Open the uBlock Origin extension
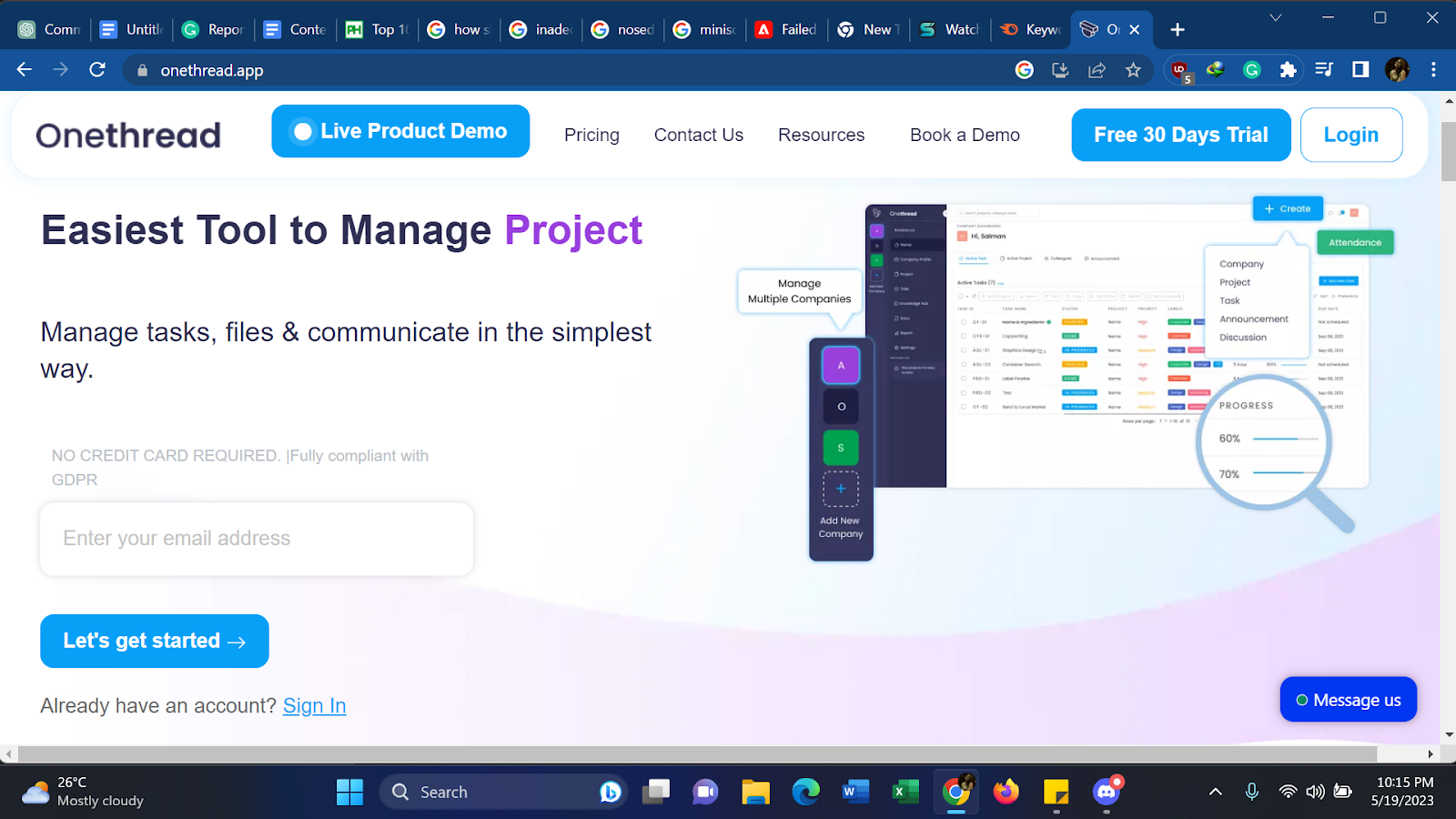Viewport: 1456px width, 819px height. pos(1180,71)
